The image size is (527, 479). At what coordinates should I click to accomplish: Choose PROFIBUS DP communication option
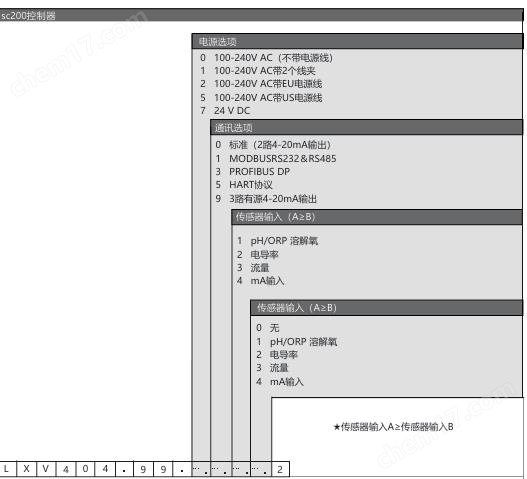(x=252, y=171)
